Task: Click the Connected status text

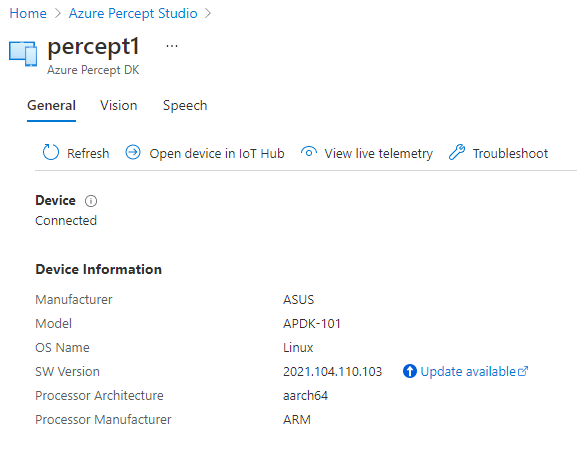Action: (66, 221)
